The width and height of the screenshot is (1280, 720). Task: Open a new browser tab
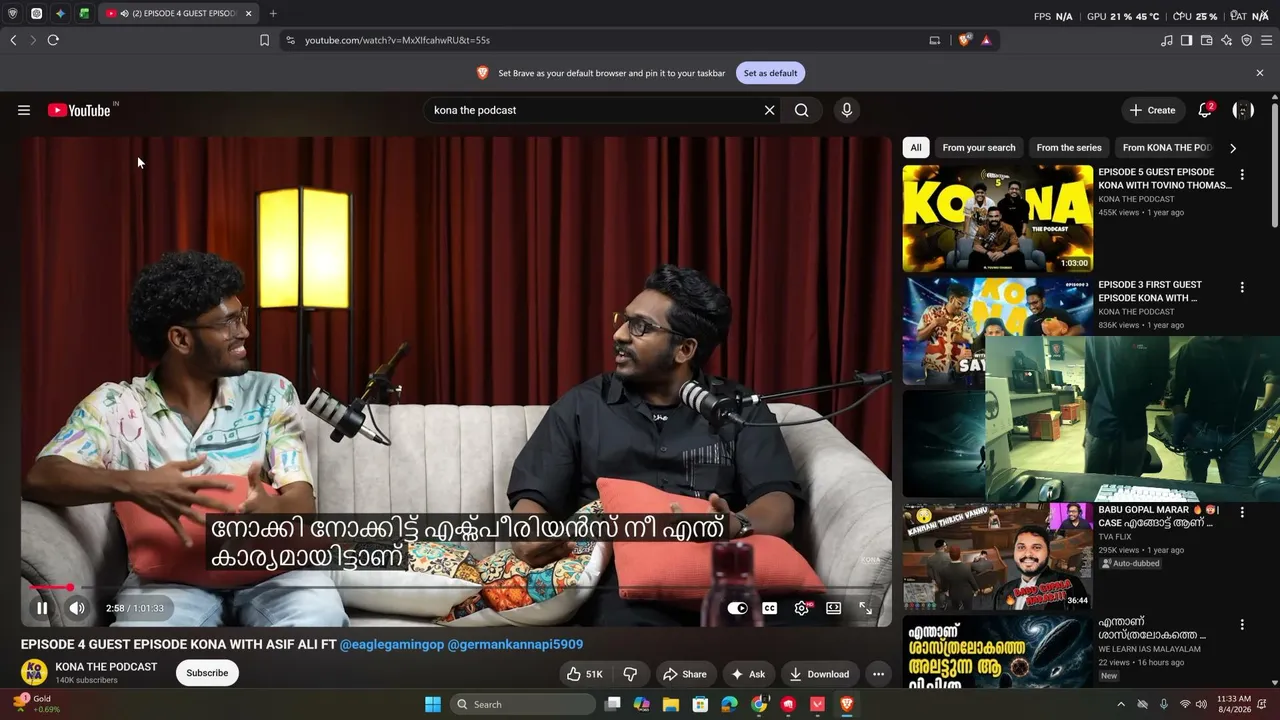click(273, 14)
